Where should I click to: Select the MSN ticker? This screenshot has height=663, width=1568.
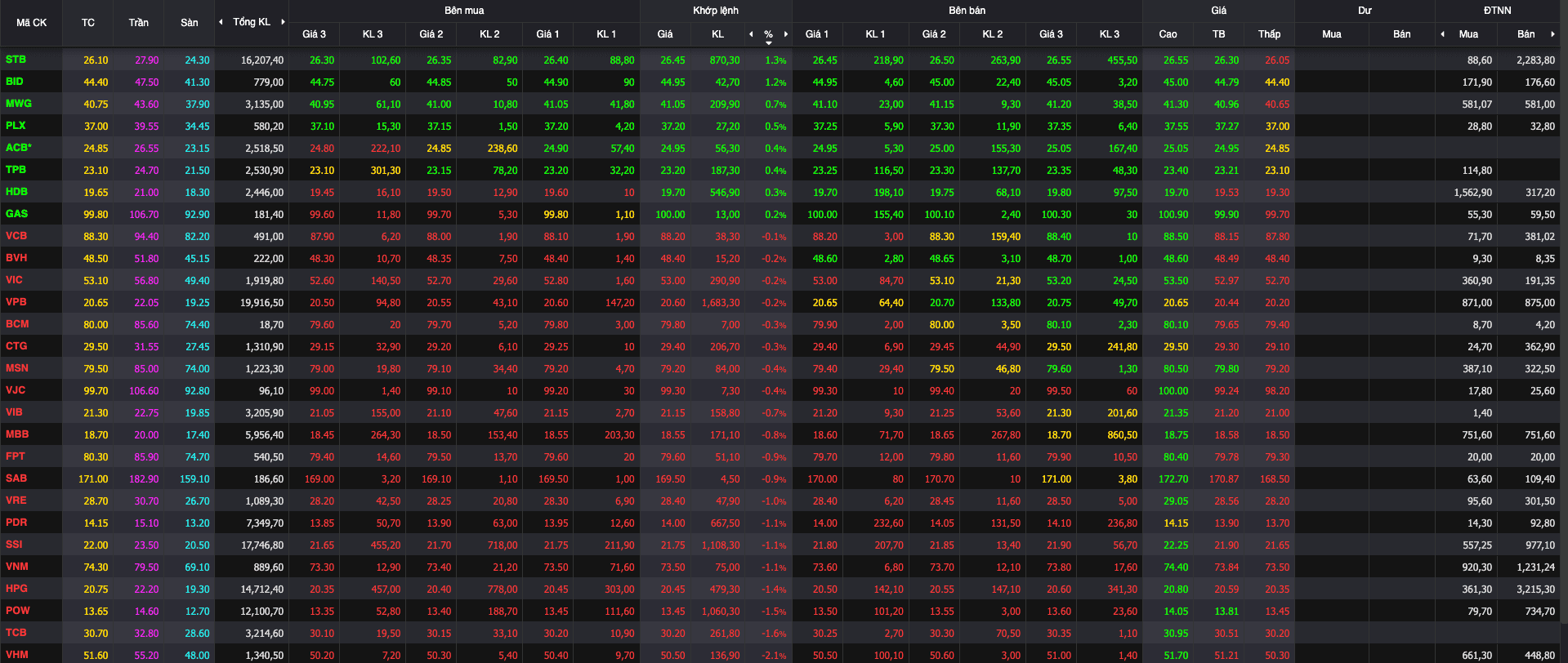tap(17, 368)
